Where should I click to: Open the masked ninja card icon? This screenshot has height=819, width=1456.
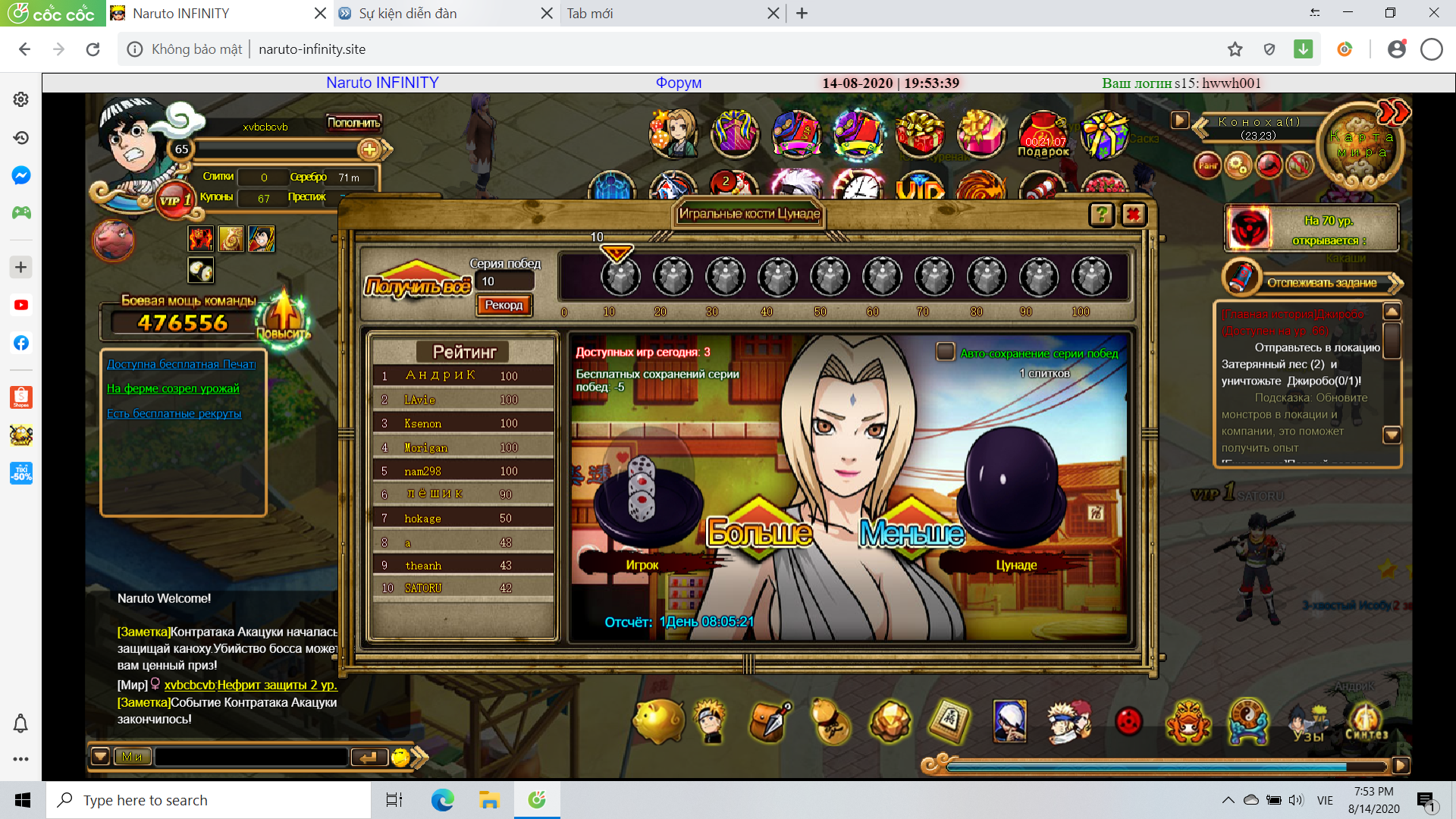[x=1009, y=721]
